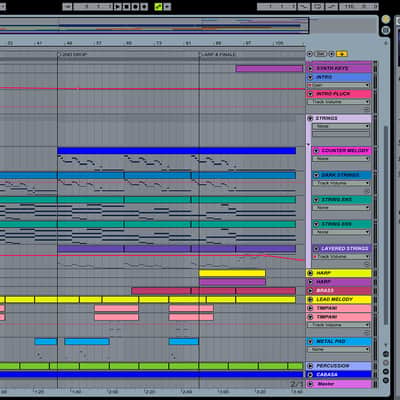Open LAYERED STRINGS Track Volume automation chooser

coord(341,257)
